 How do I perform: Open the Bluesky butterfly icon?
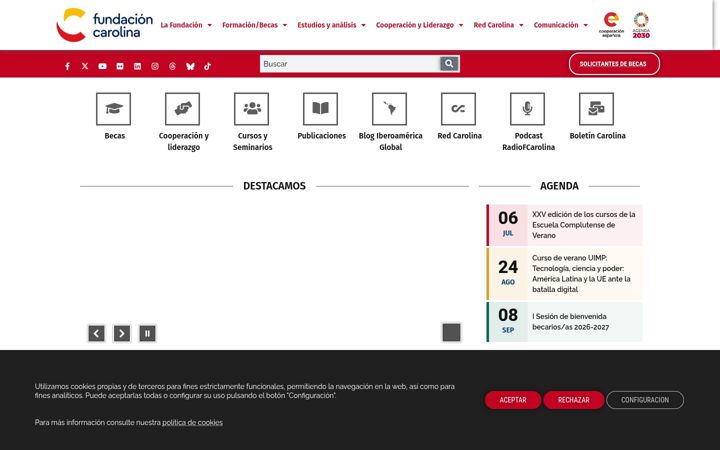pos(190,66)
